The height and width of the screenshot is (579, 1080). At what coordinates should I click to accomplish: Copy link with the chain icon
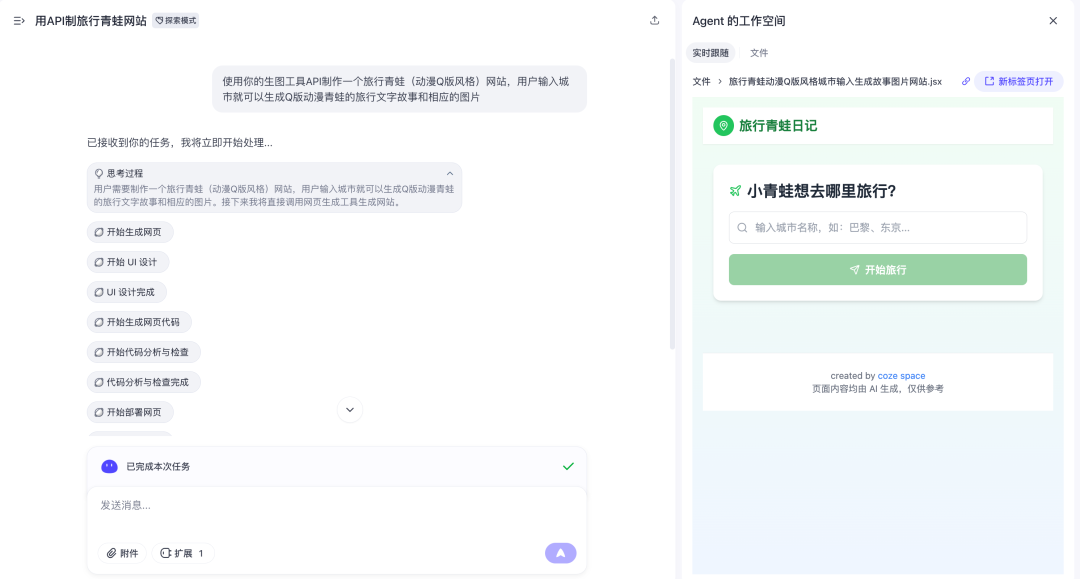(966, 81)
